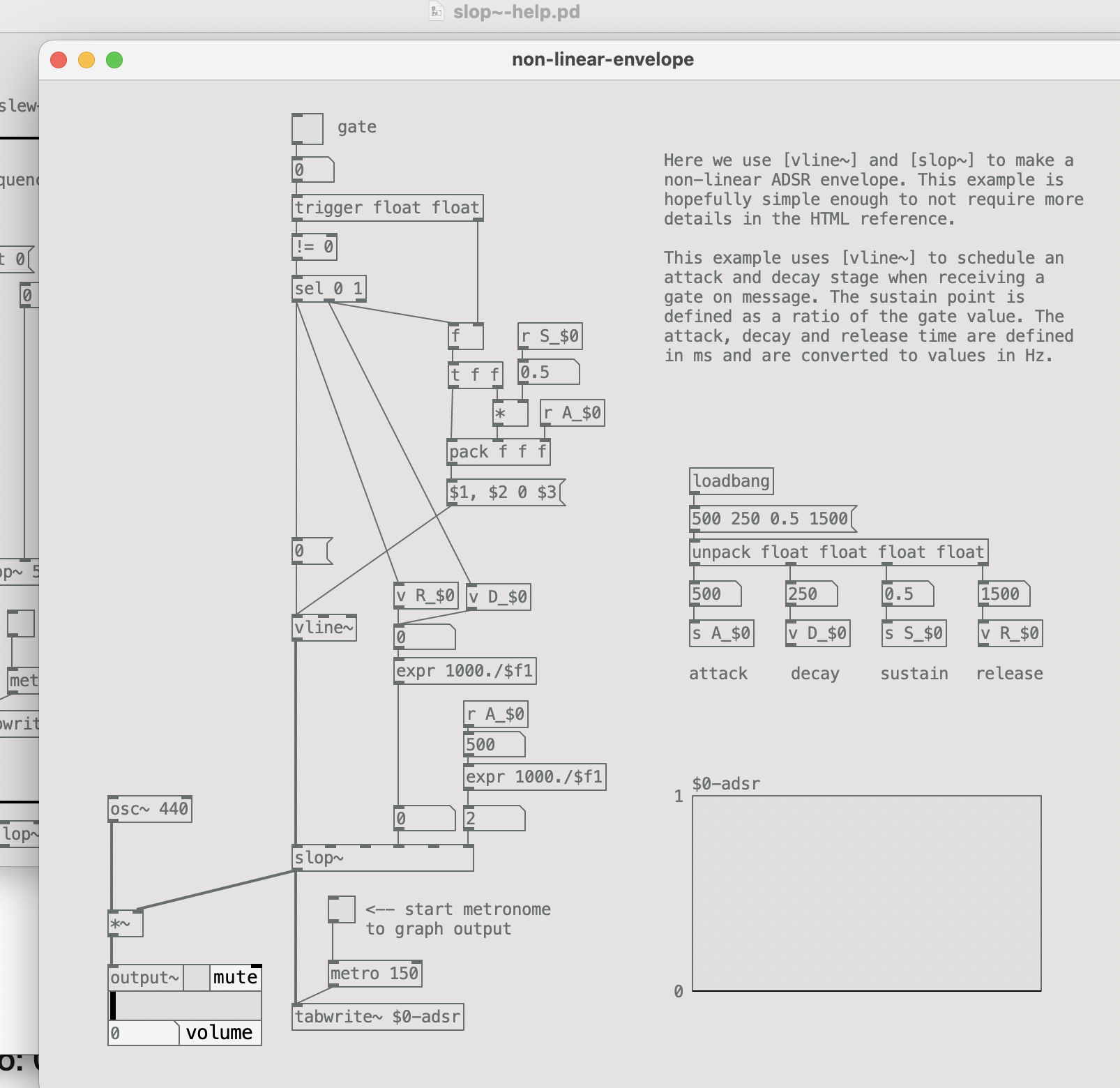This screenshot has width=1120, height=1088.
Task: Click the slop~-help.pd title in back window
Action: pyautogui.click(x=517, y=12)
